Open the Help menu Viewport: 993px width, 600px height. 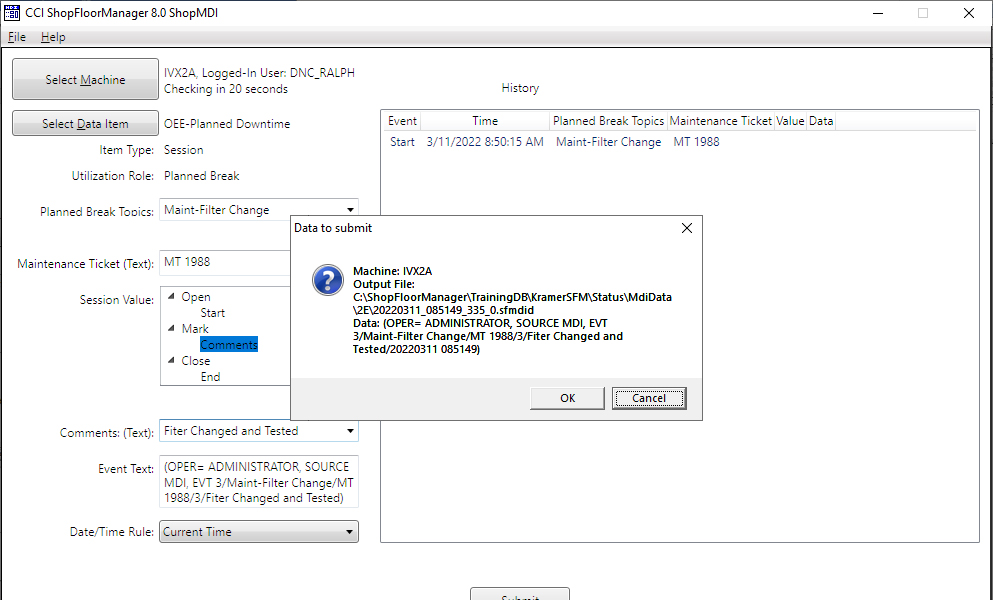click(x=53, y=37)
